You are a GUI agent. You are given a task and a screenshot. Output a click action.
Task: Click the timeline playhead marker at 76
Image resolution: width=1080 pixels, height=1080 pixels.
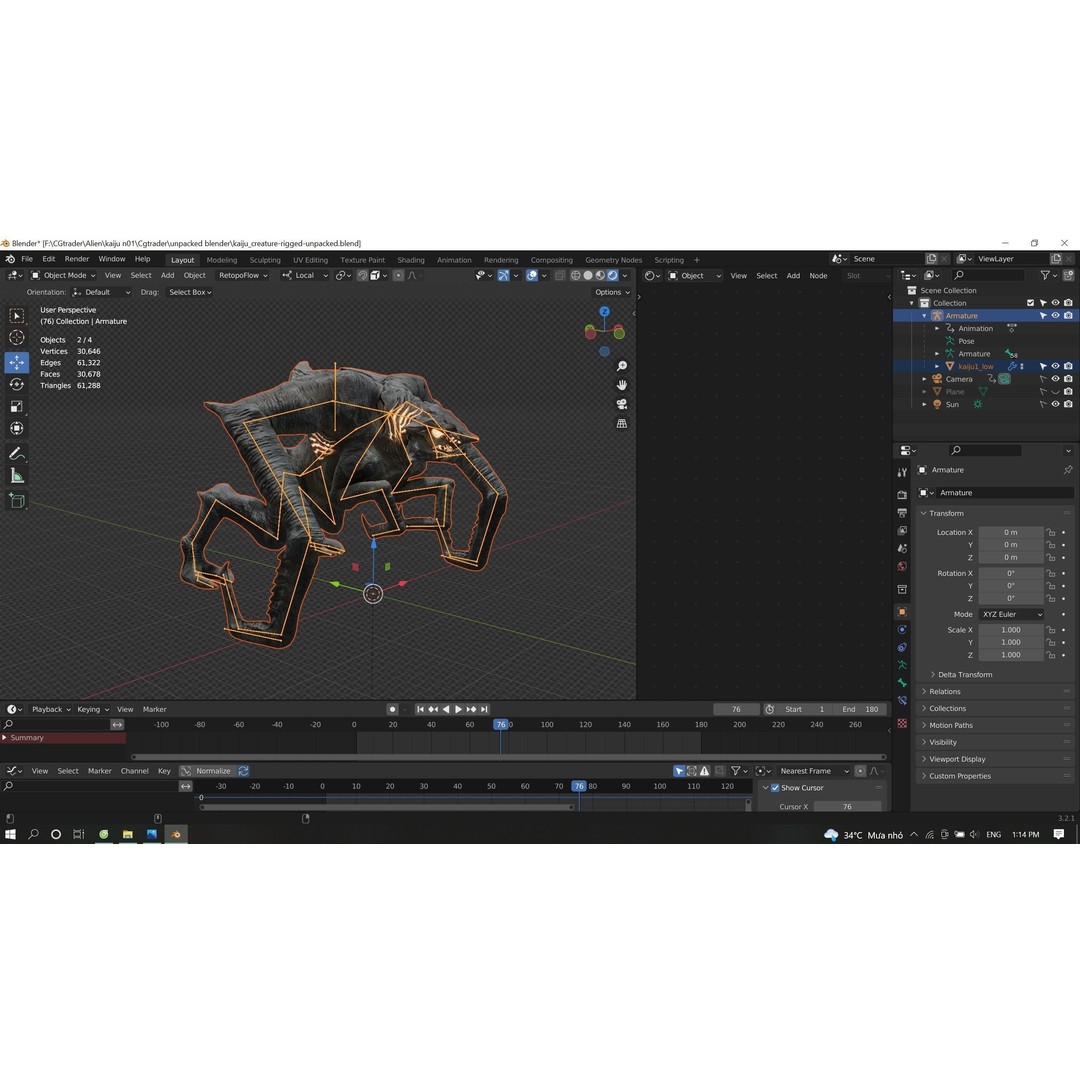point(501,725)
